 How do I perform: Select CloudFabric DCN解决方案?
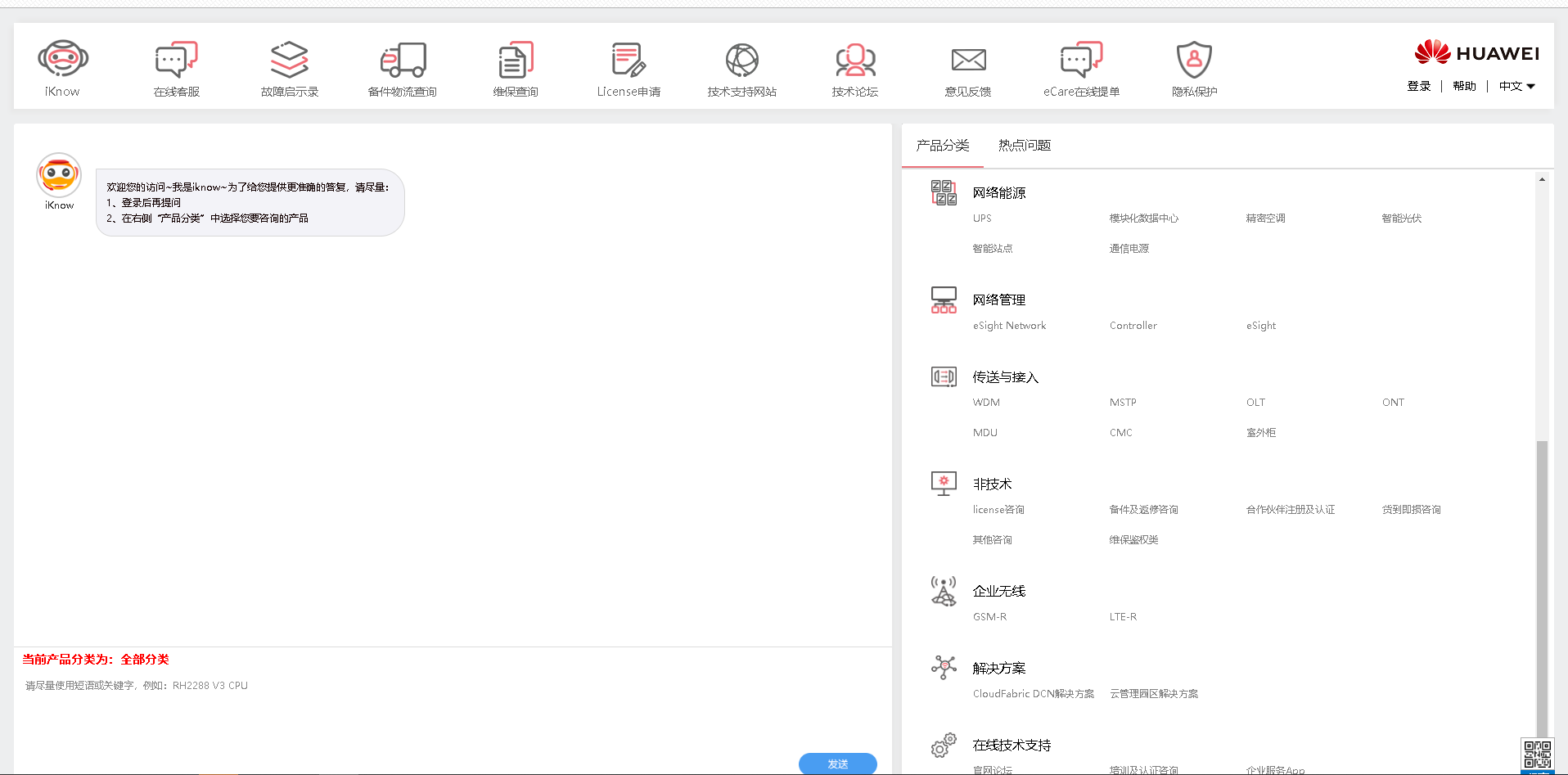tap(1033, 694)
